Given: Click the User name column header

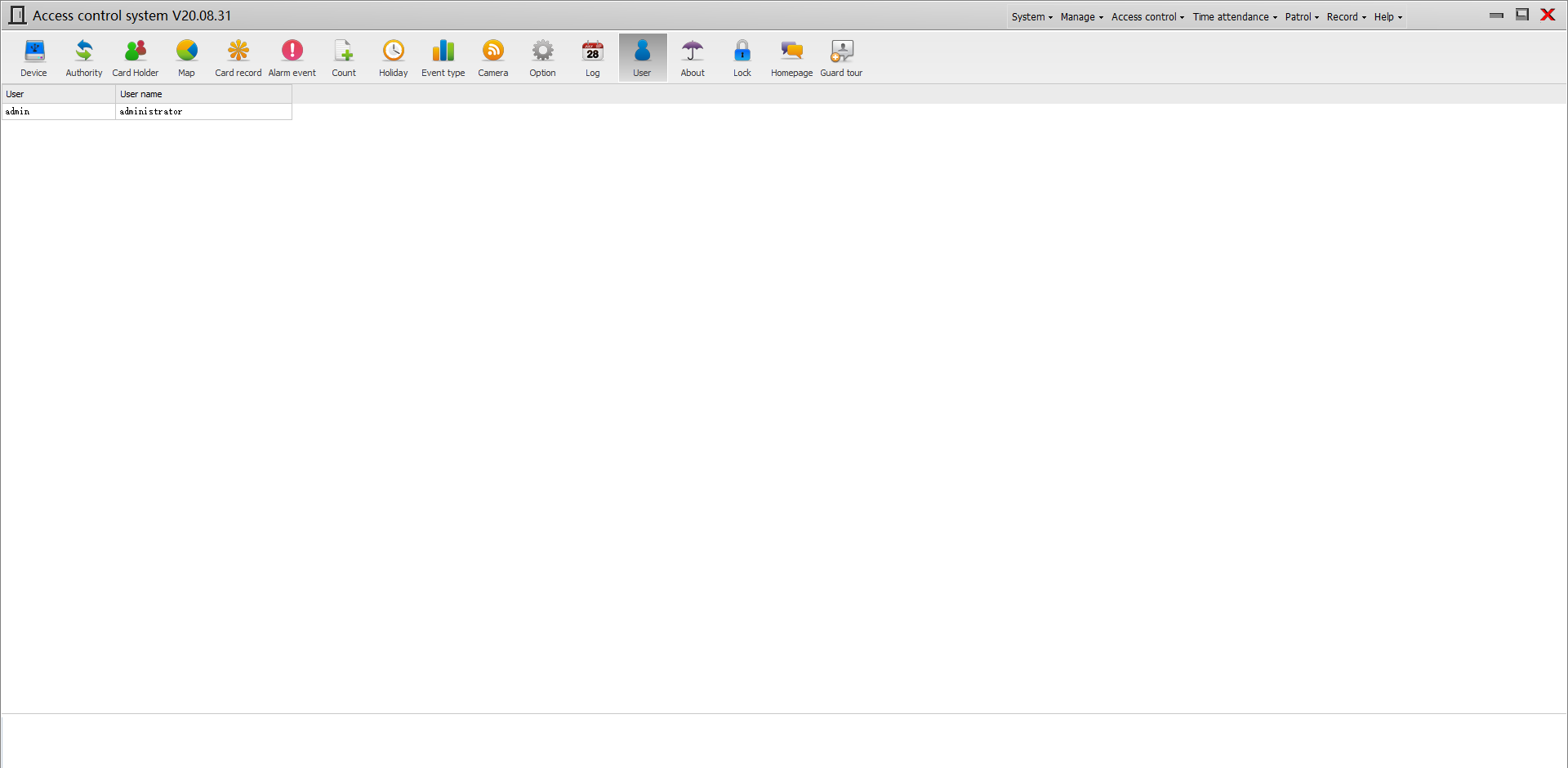Looking at the screenshot, I should [203, 94].
